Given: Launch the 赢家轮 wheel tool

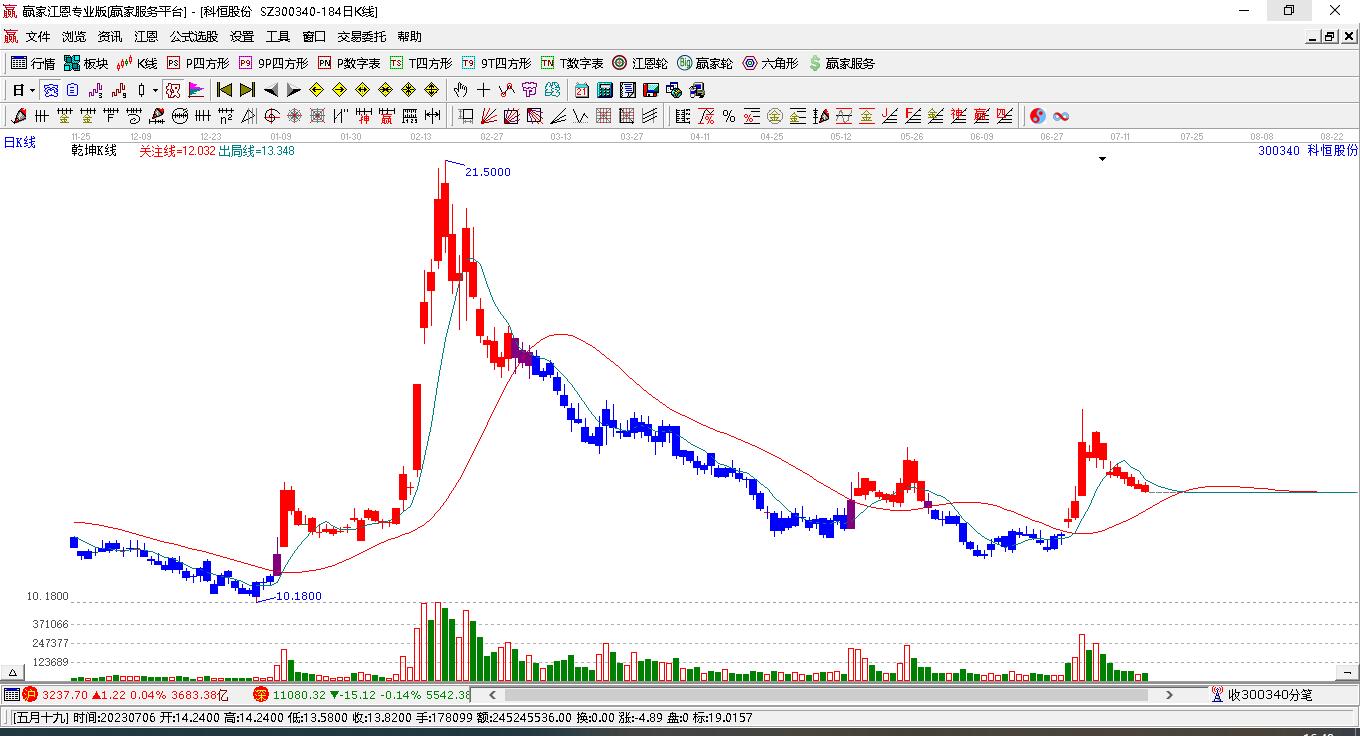Looking at the screenshot, I should (705, 63).
